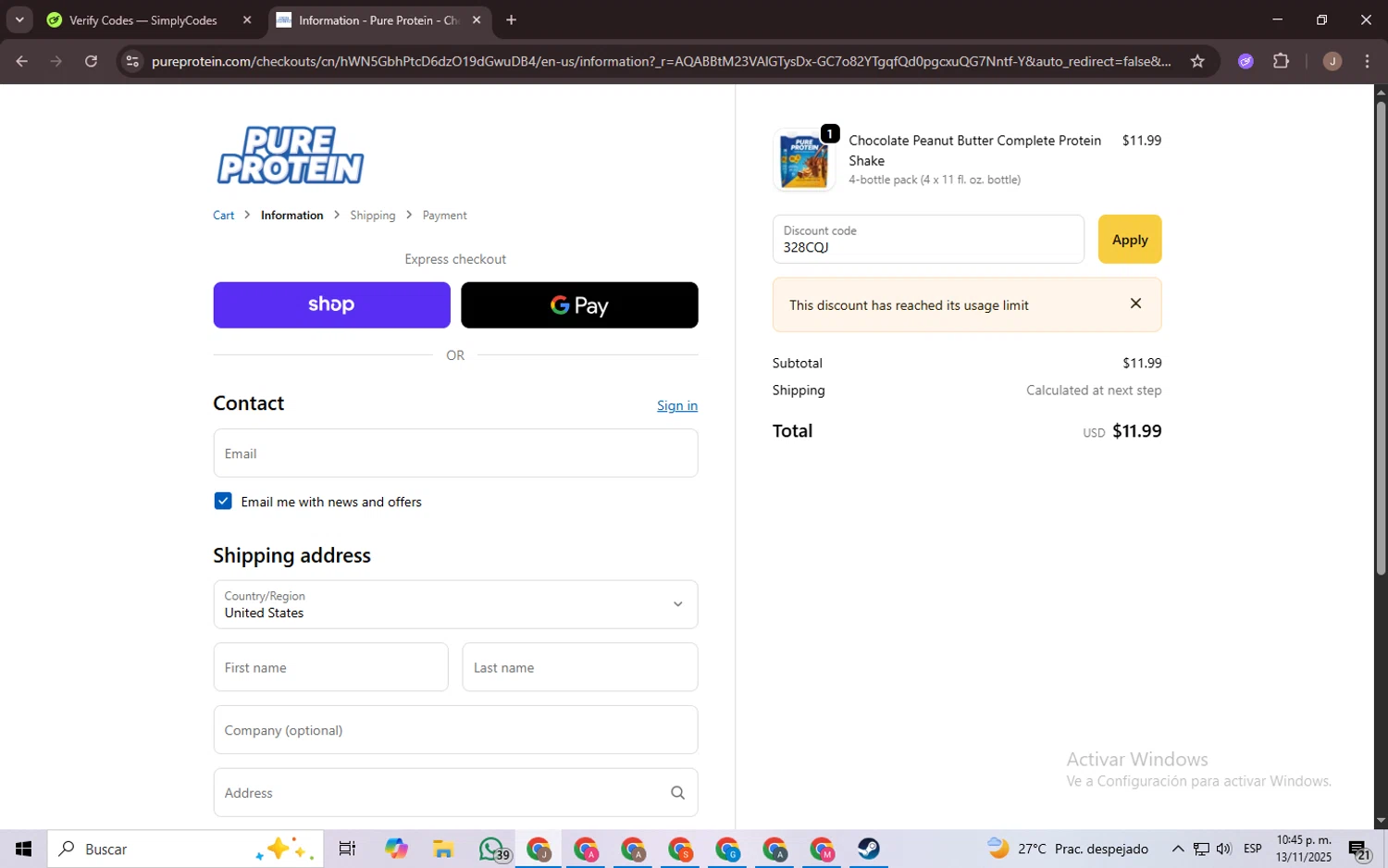
Task: Click the weather widget showing 27°C
Action: 1067,849
